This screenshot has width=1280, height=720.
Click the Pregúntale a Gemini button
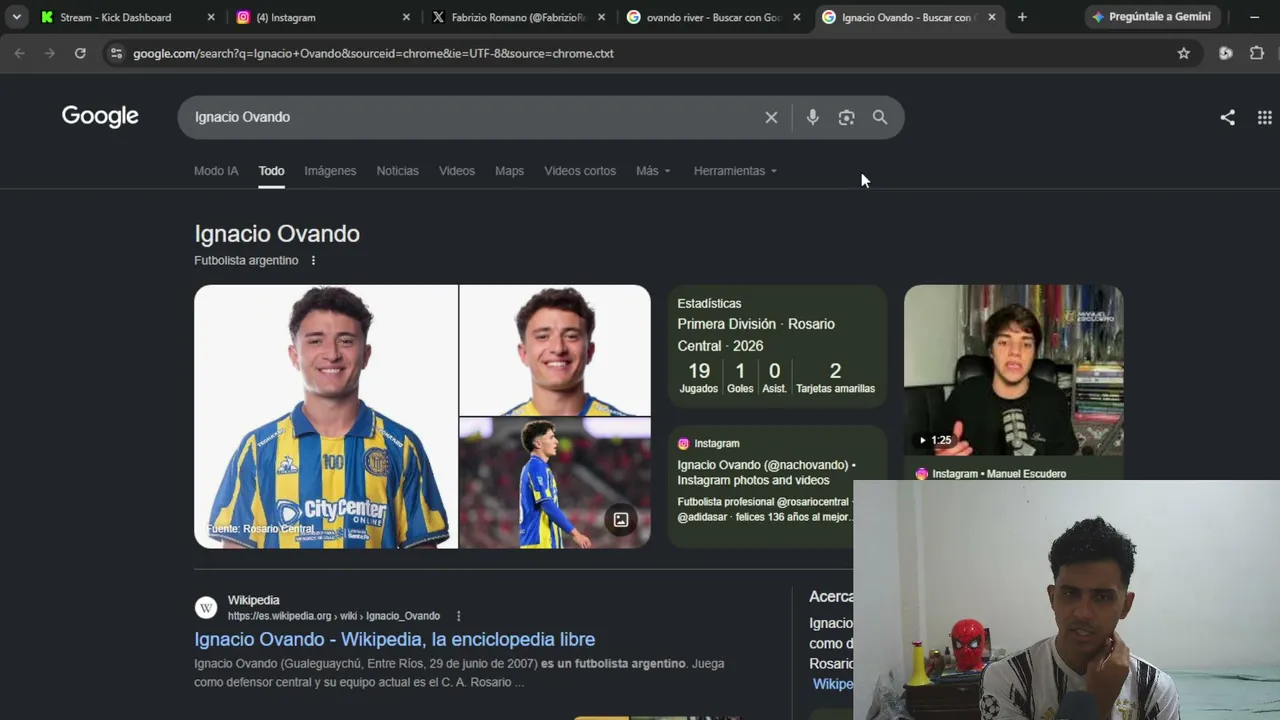1151,17
